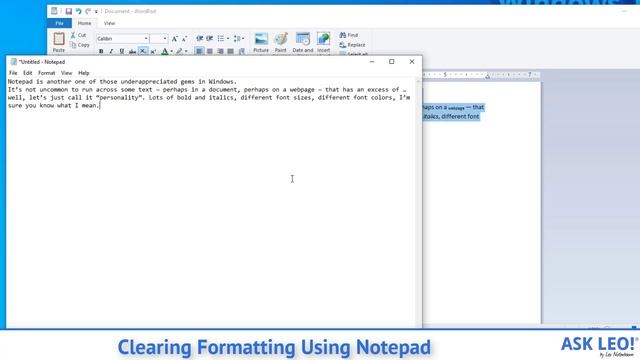
Task: Click the Shrink font icon in WordPad
Action: tap(184, 39)
